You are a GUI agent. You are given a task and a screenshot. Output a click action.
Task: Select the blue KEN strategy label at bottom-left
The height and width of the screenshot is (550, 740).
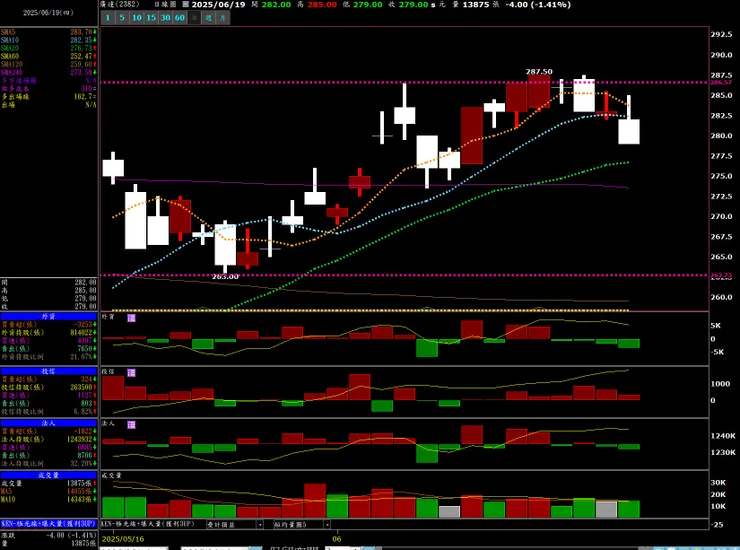coord(49,524)
